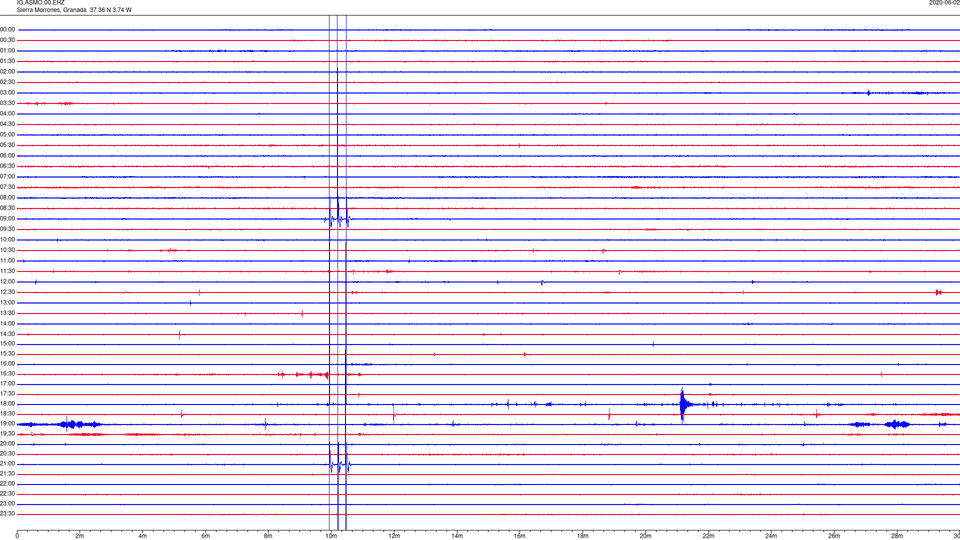Select the 01:30 trace time label

coord(7,61)
